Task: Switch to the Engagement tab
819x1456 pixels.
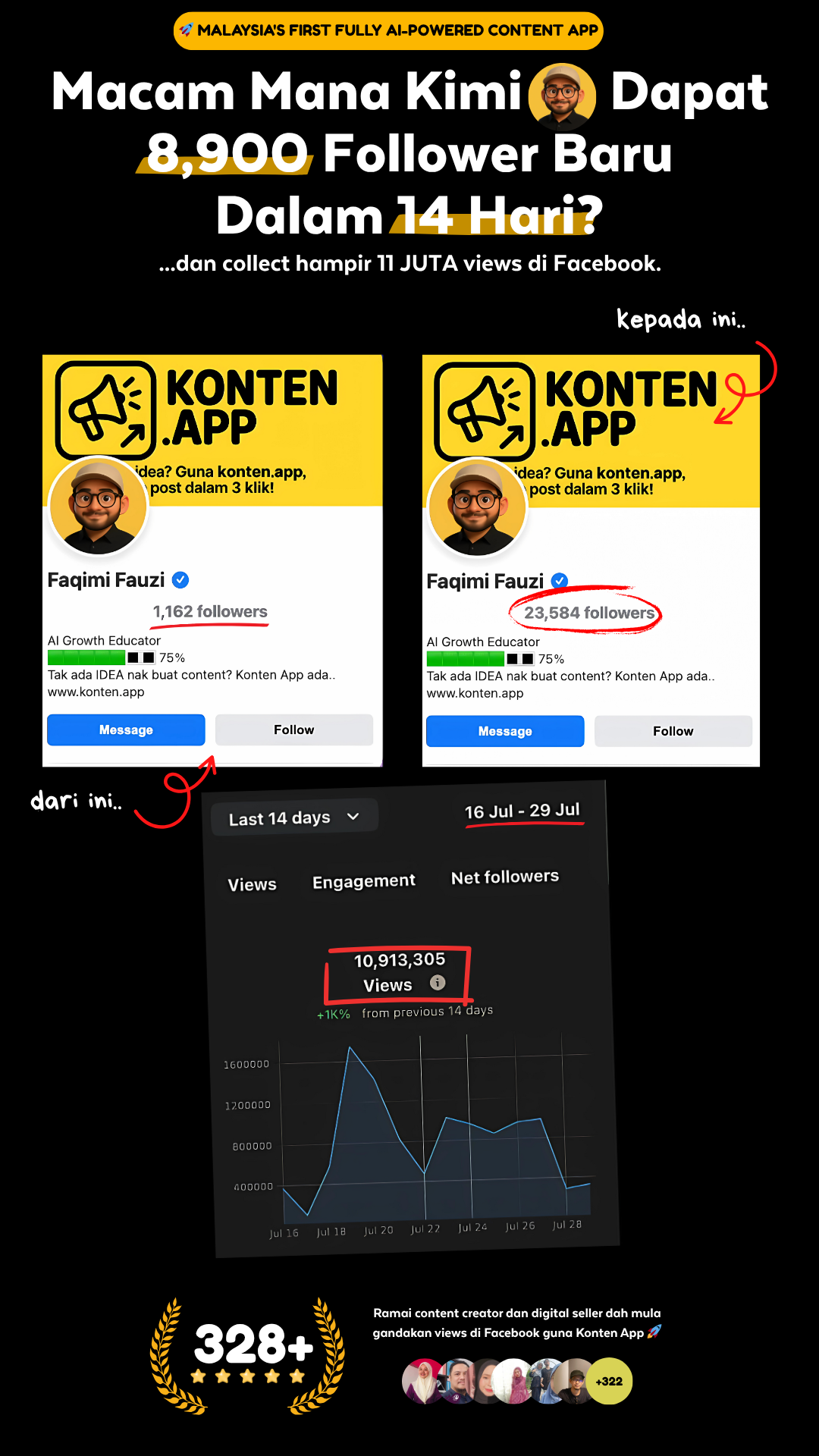Action: coord(364,881)
